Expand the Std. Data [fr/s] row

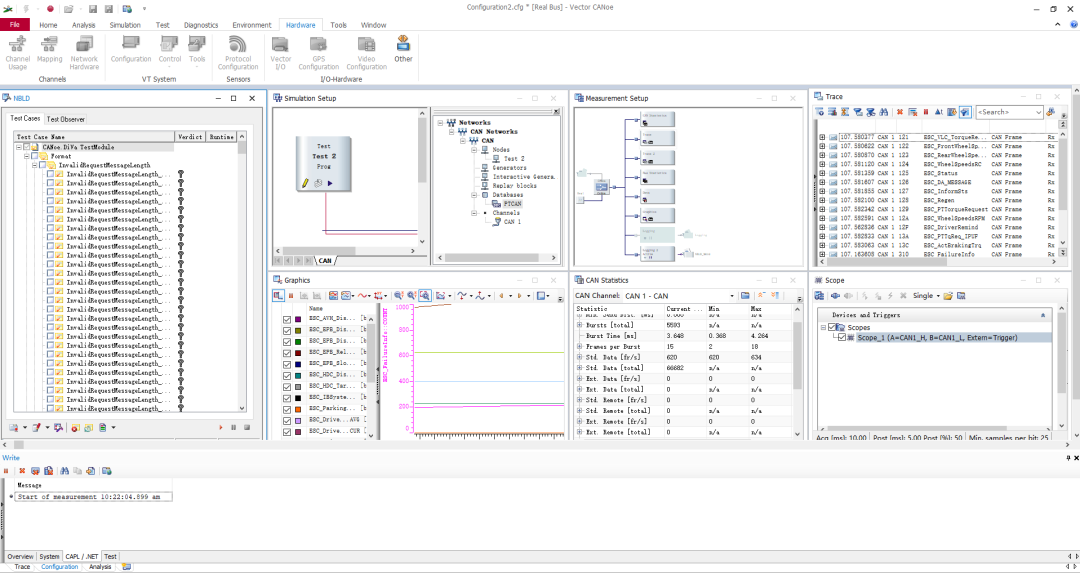coord(579,358)
